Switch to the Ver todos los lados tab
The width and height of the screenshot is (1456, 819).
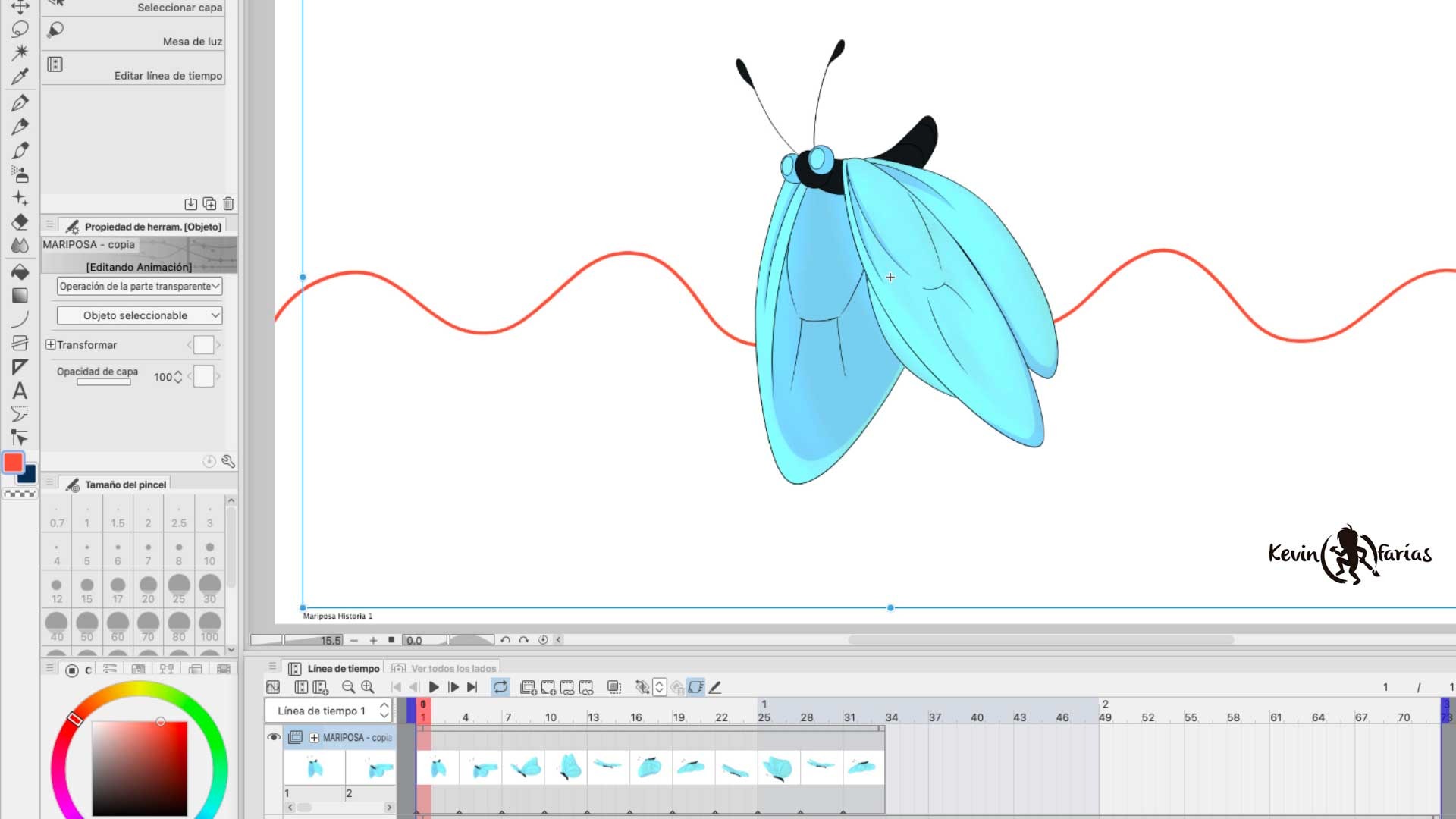click(445, 668)
